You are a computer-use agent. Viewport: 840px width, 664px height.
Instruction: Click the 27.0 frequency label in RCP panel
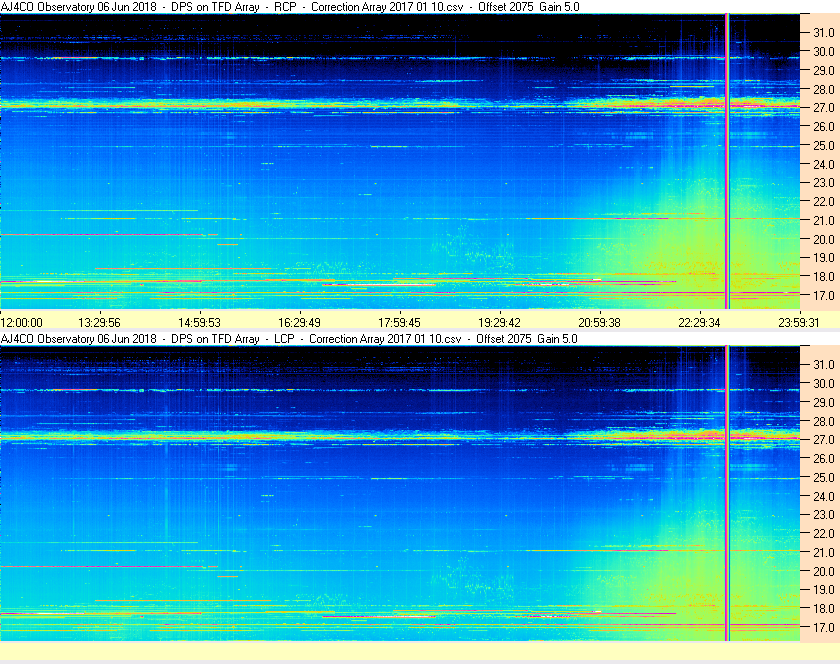pyautogui.click(x=824, y=108)
